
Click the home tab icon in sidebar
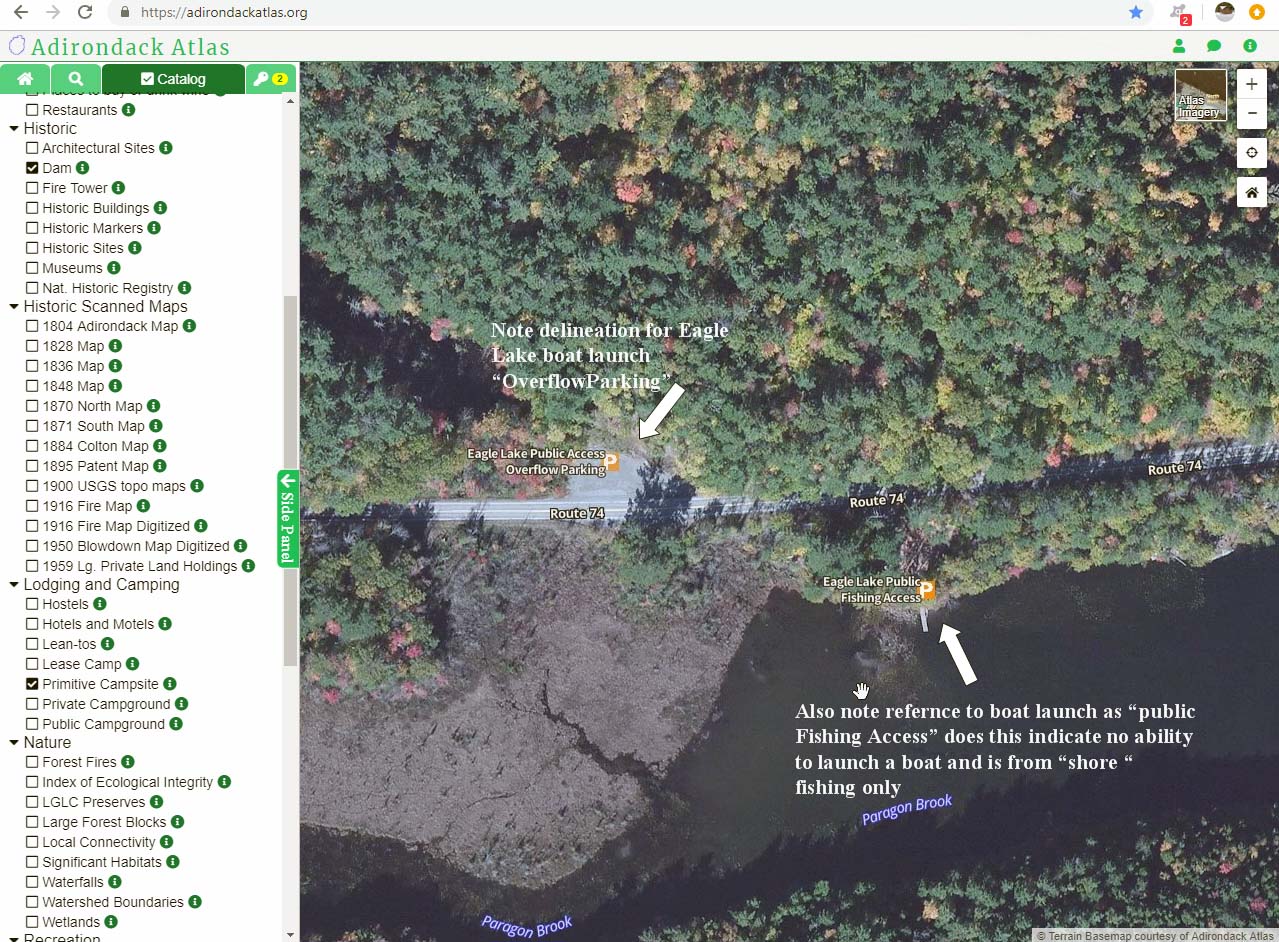tap(25, 79)
